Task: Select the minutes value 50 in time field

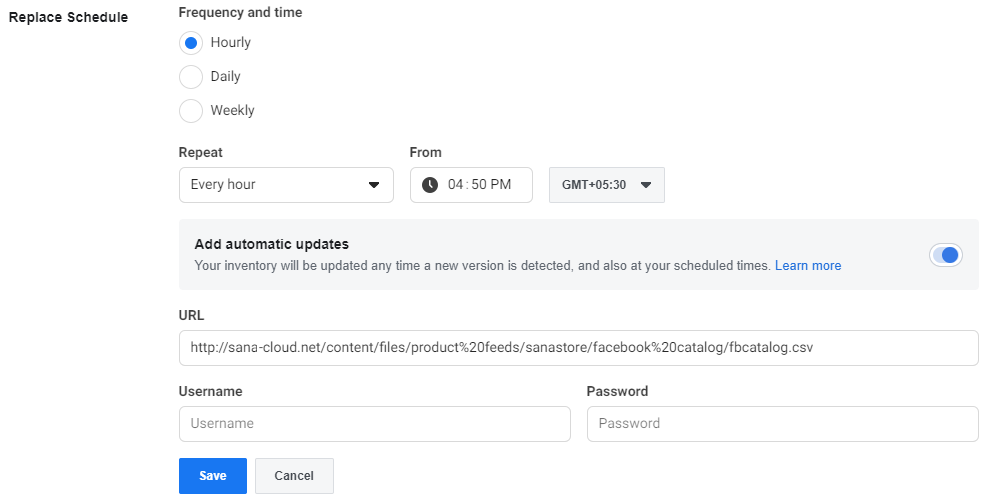Action: click(x=479, y=184)
